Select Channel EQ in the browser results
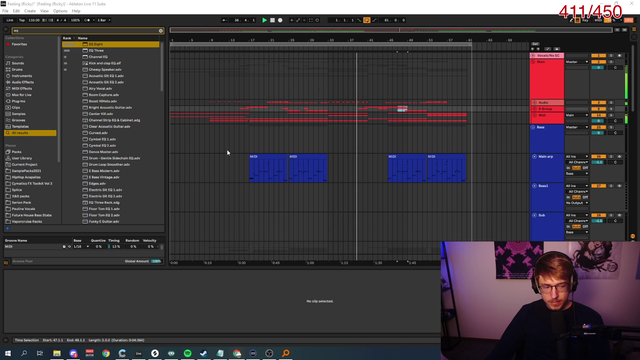This screenshot has width=640, height=360. click(111, 57)
